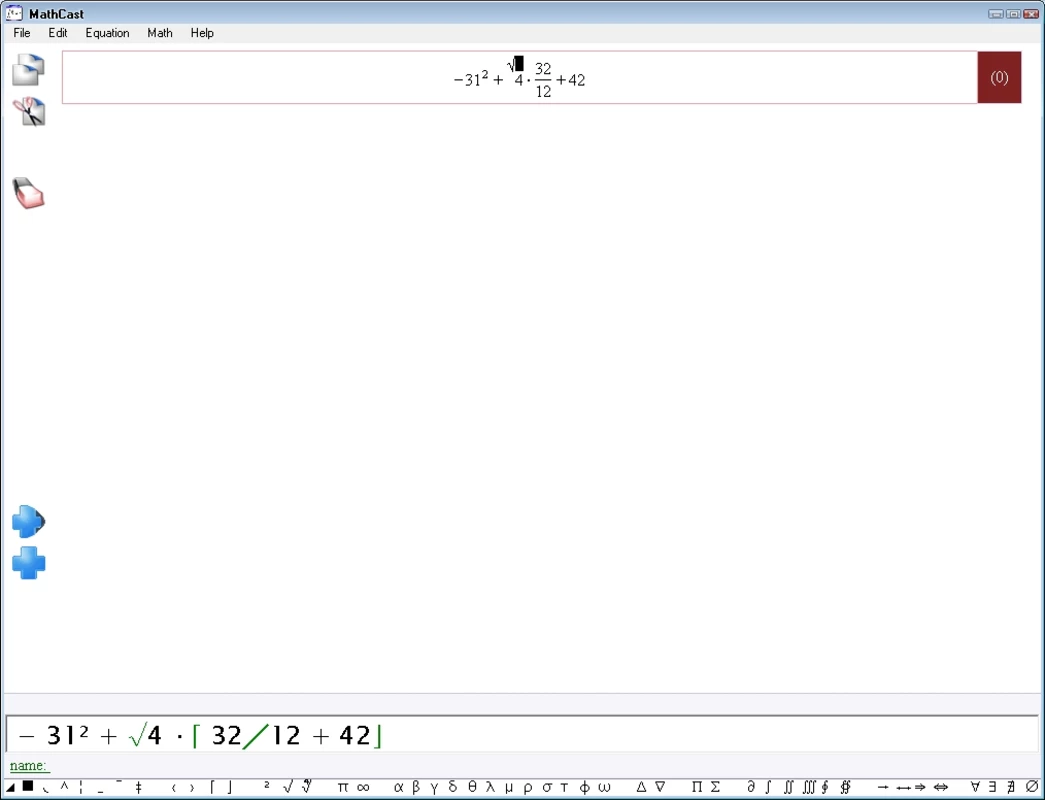
Task: Insert the surface integral ∯ symbol
Action: coord(846,787)
